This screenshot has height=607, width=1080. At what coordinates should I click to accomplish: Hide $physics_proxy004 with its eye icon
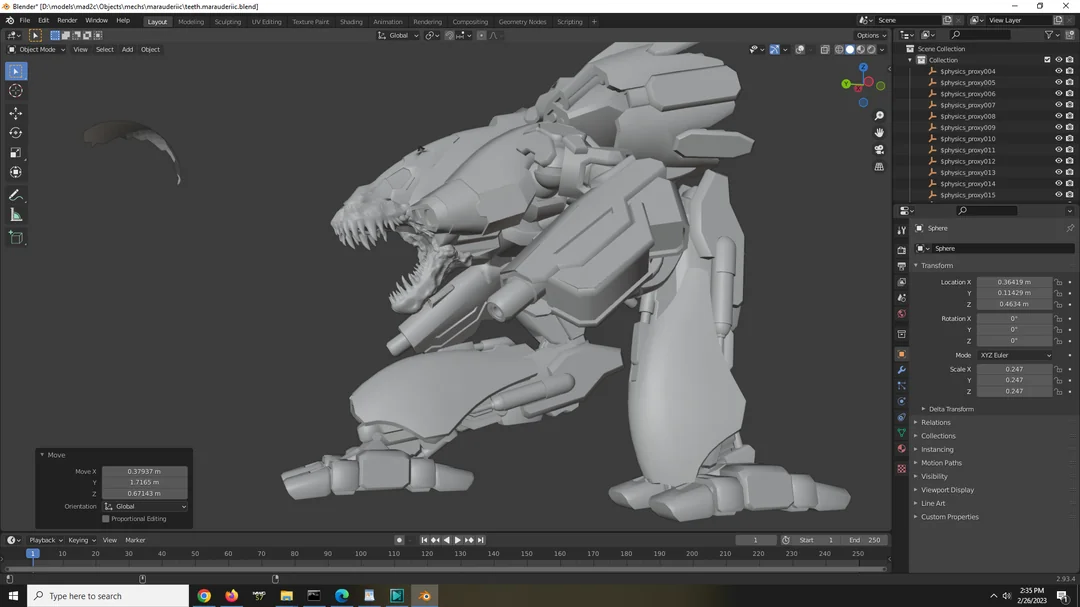point(1058,71)
